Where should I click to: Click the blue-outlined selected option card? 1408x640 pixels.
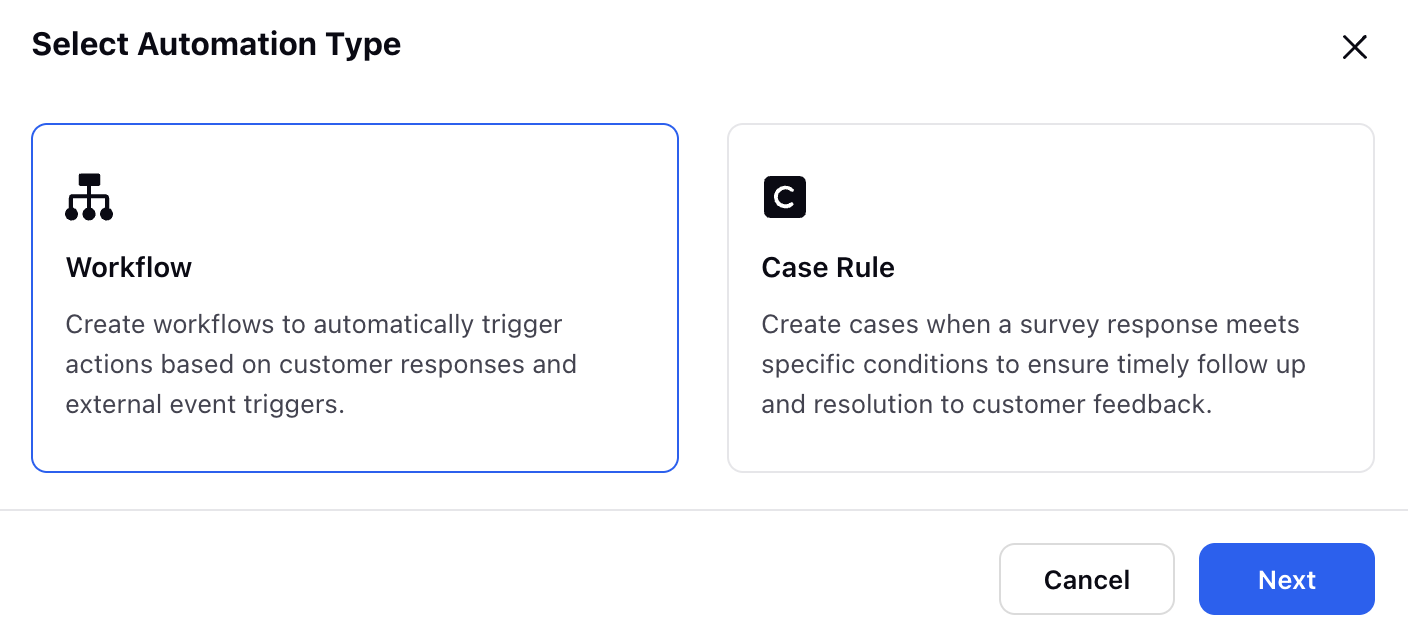click(x=355, y=298)
